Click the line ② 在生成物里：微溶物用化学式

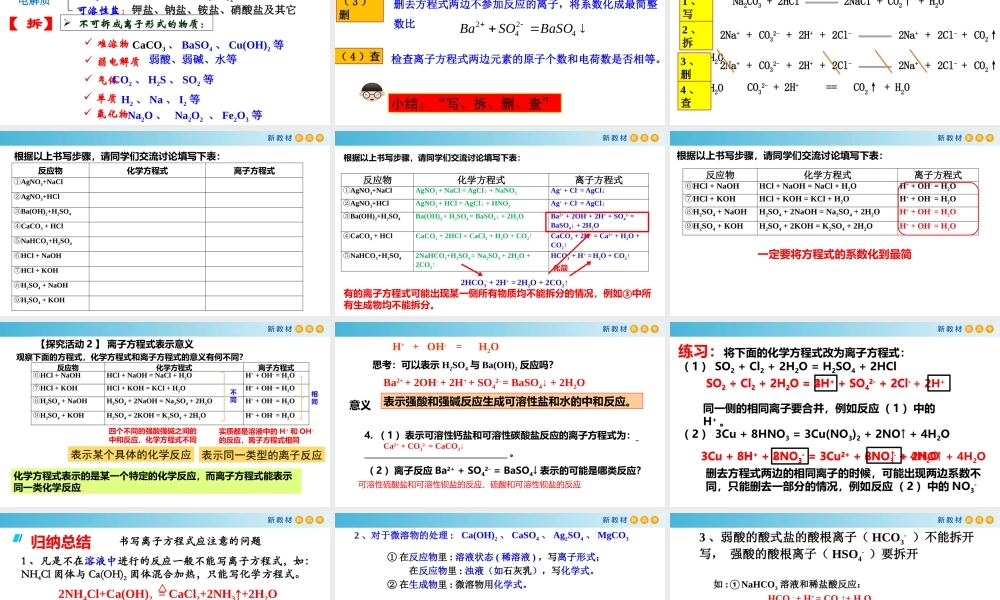coord(457,584)
